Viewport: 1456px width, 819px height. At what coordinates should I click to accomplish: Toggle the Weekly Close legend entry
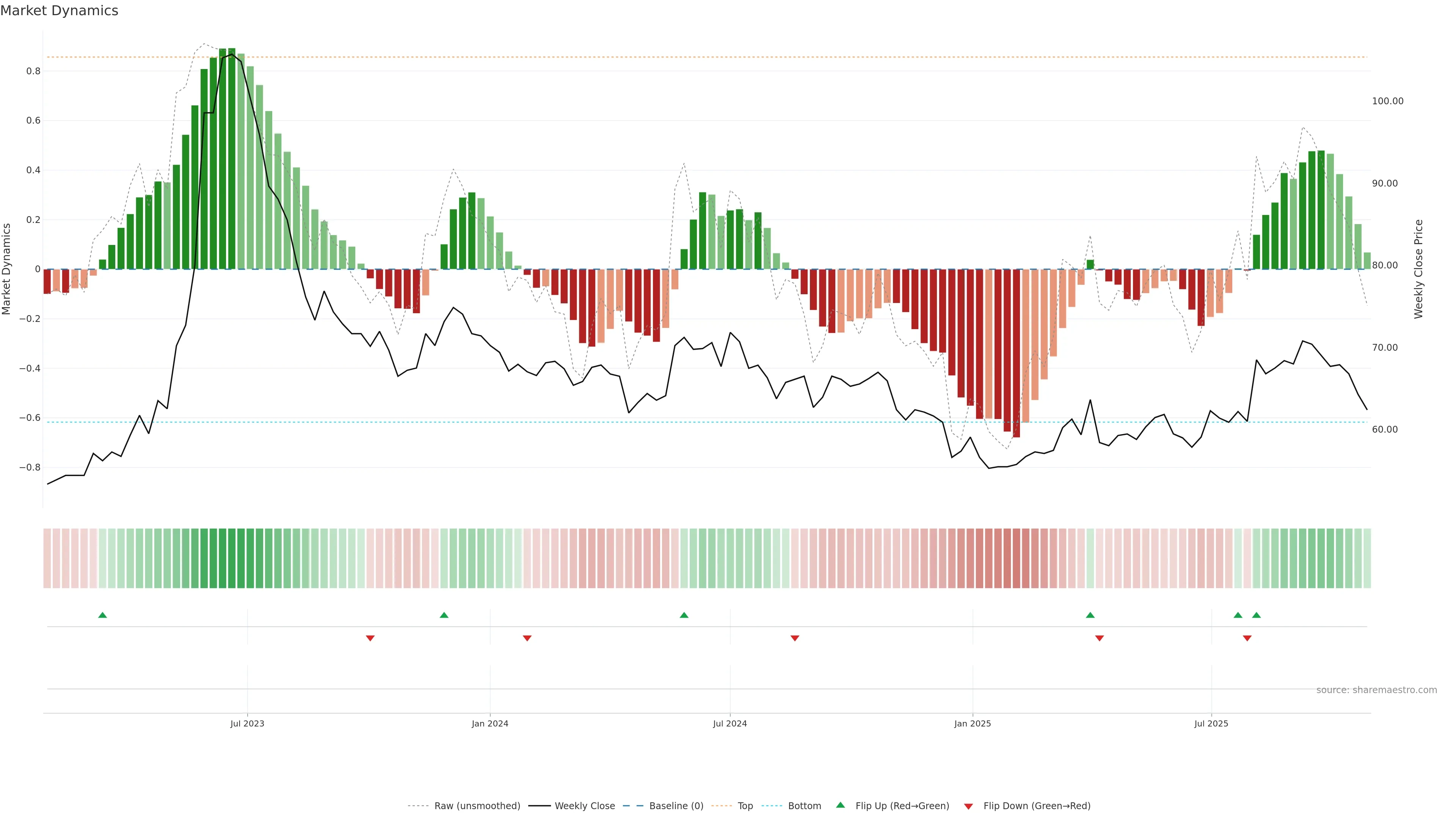(x=584, y=806)
